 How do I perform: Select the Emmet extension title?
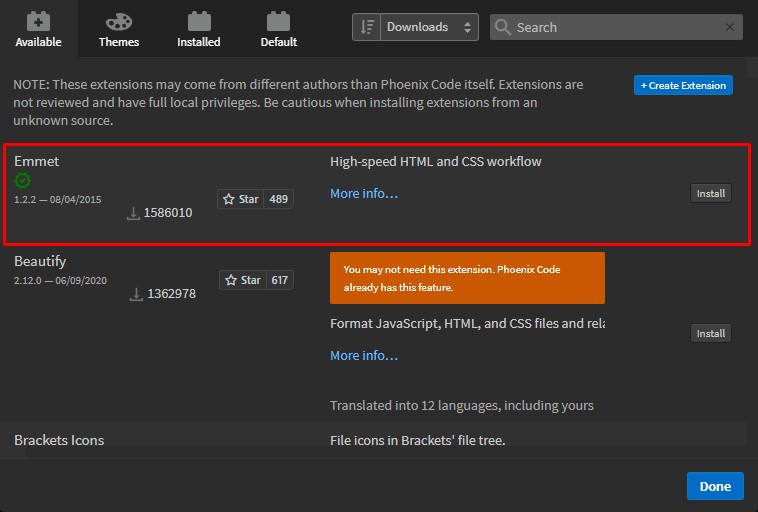pos(37,161)
